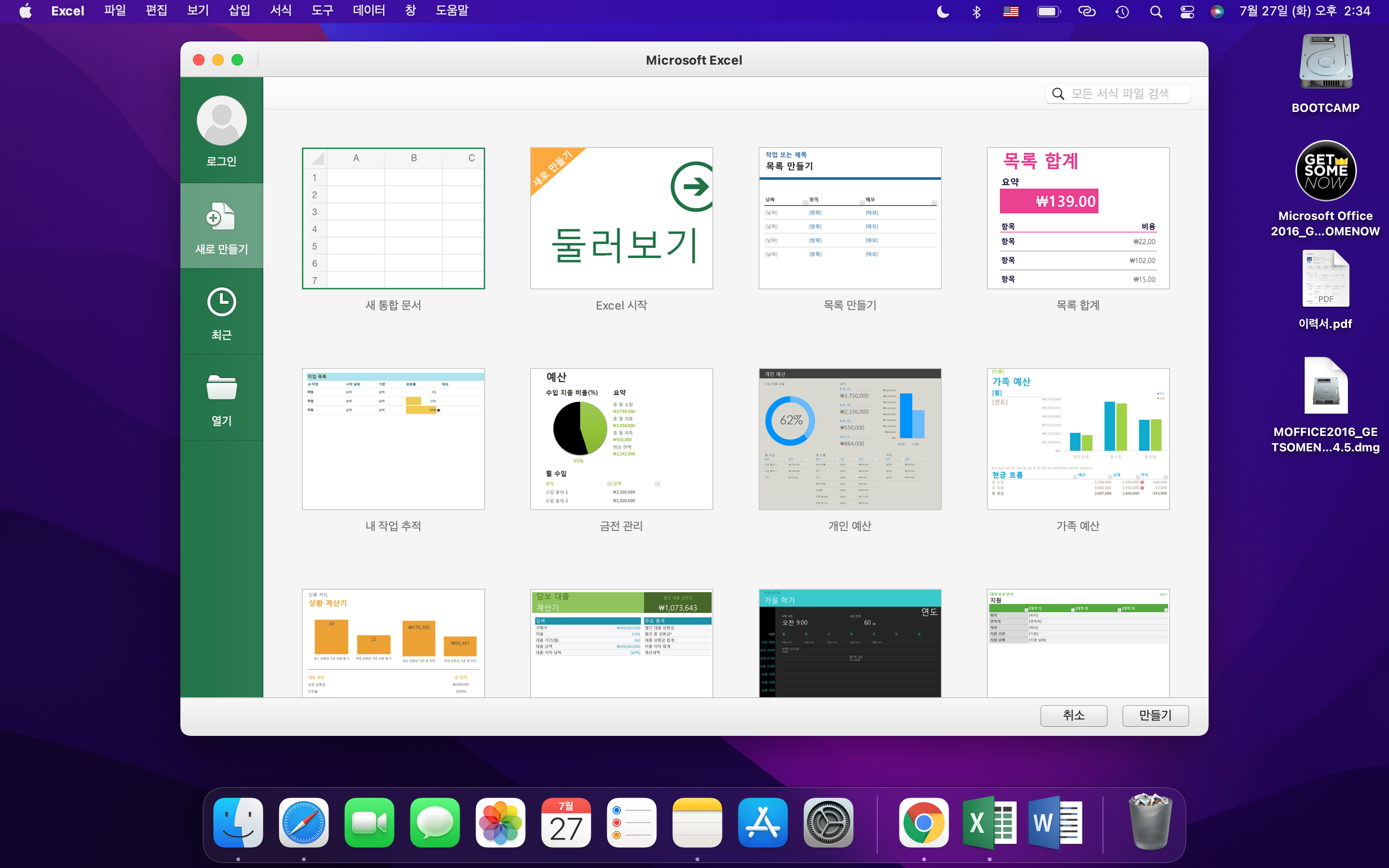Select the 금전 관리 template
The width and height of the screenshot is (1389, 868).
[622, 439]
